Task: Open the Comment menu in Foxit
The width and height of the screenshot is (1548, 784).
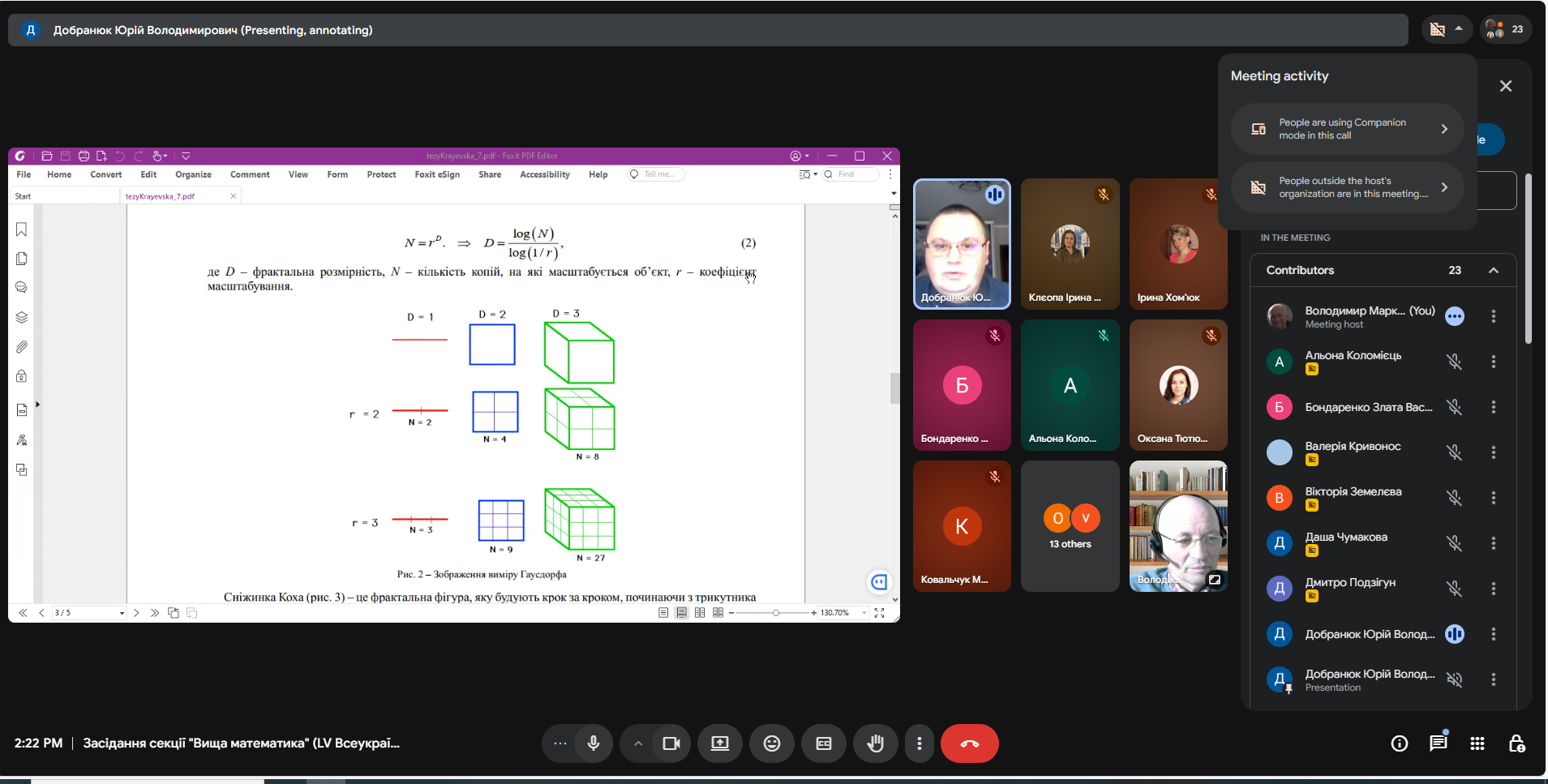Action: (250, 174)
